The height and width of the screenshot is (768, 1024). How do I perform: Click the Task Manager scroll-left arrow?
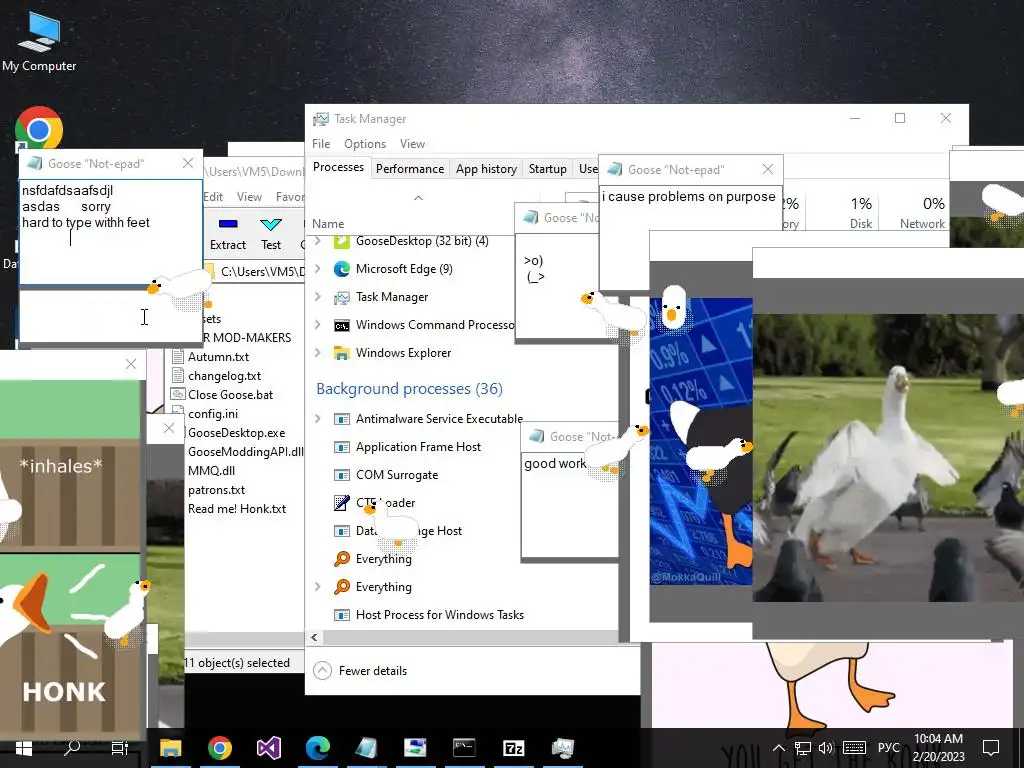314,637
